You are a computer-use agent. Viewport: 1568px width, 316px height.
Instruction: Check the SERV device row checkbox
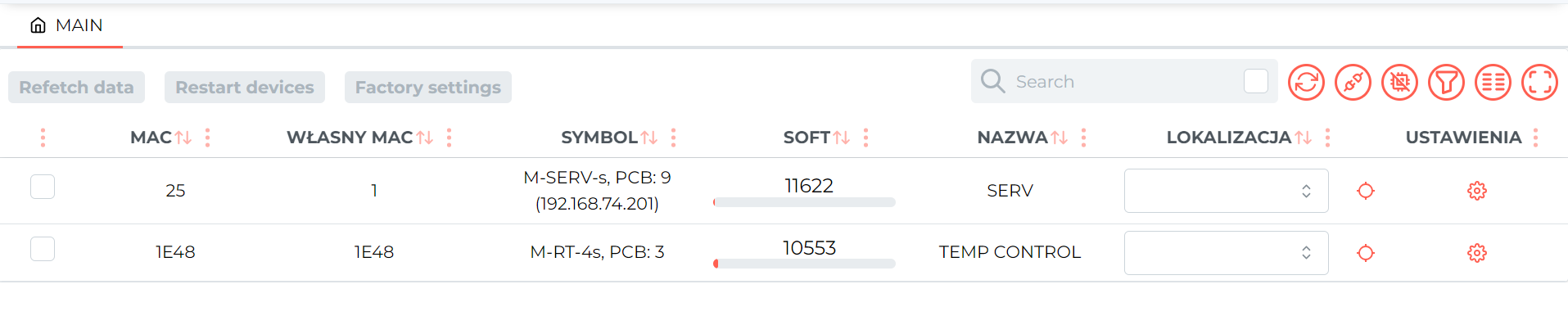[43, 187]
